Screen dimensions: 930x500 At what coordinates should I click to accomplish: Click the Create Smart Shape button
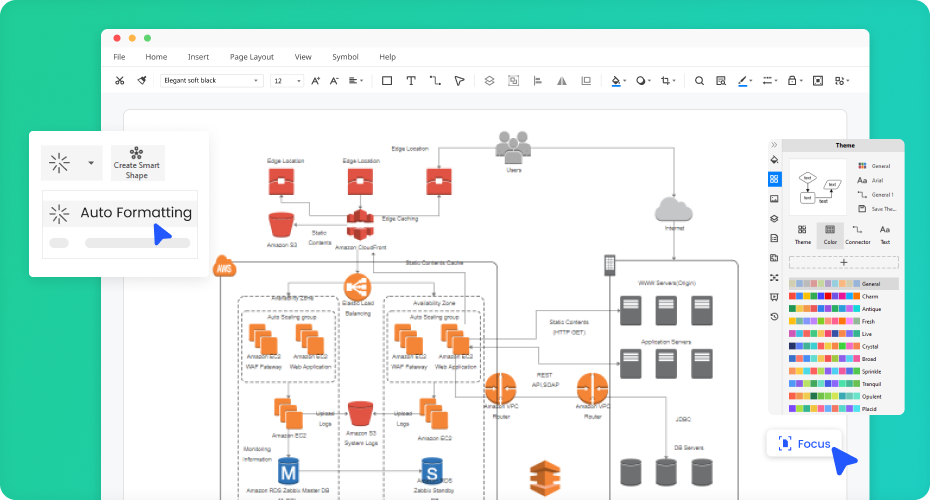(x=137, y=162)
